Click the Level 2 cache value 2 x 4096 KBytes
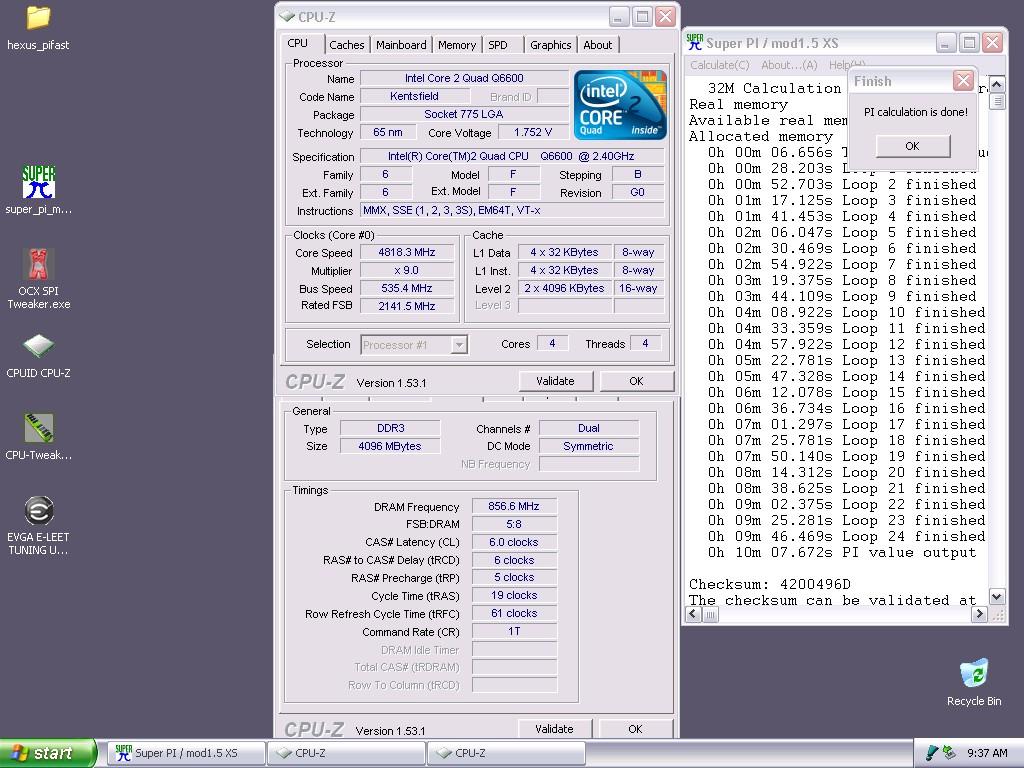This screenshot has height=768, width=1024. coord(564,288)
